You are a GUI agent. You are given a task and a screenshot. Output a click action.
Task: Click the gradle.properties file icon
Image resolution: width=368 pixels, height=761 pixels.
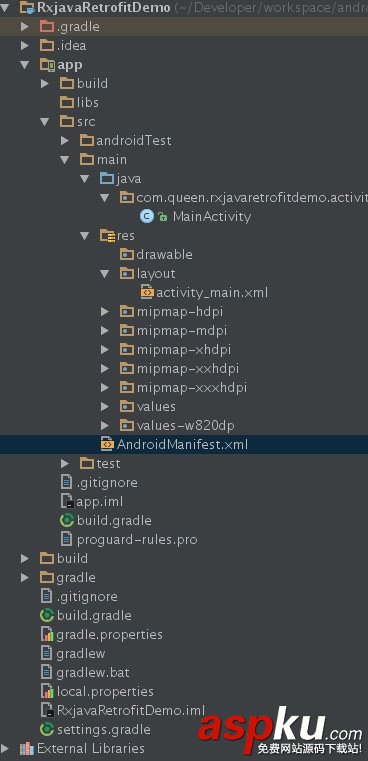[x=47, y=634]
